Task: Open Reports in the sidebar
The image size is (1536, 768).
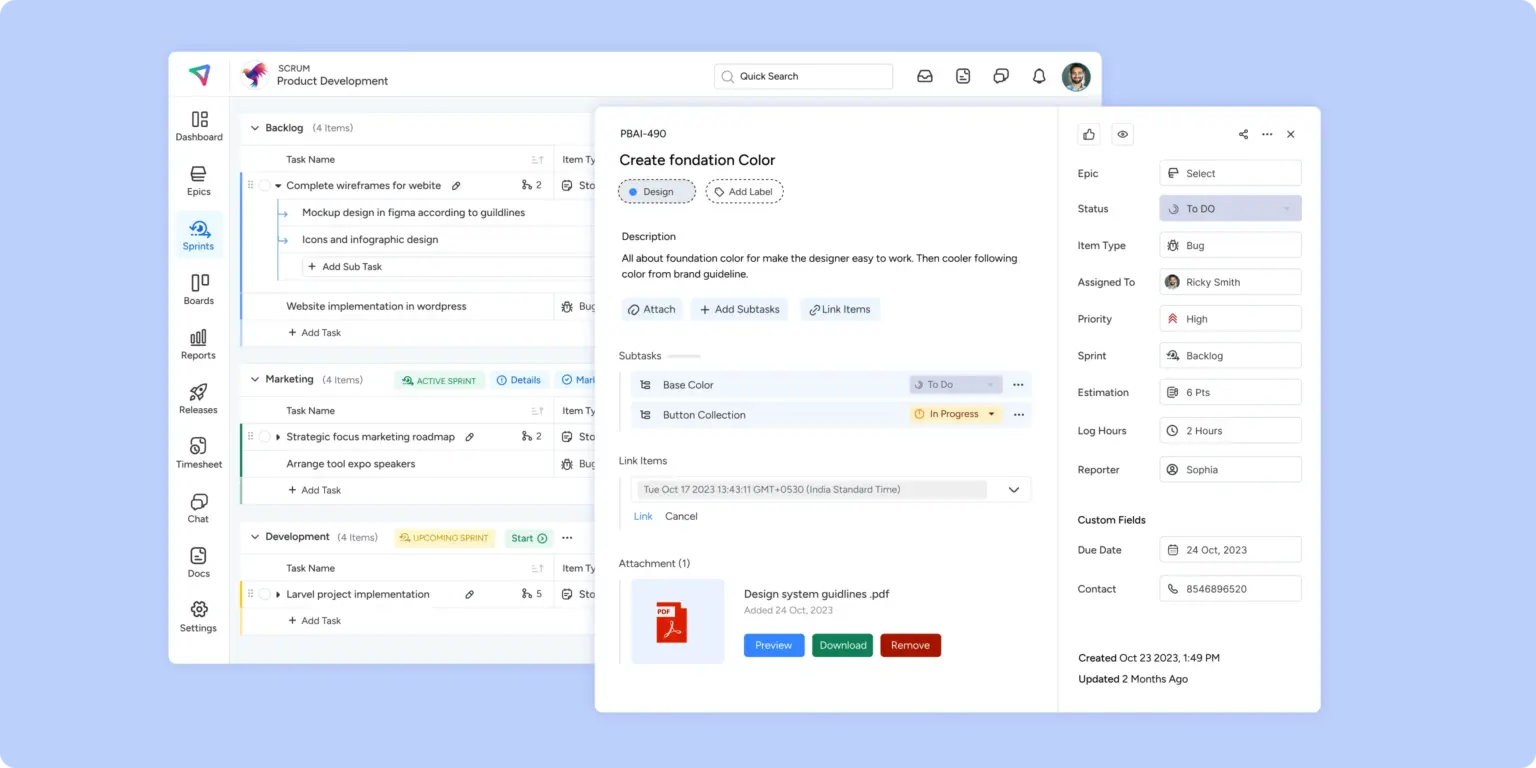Action: [198, 343]
